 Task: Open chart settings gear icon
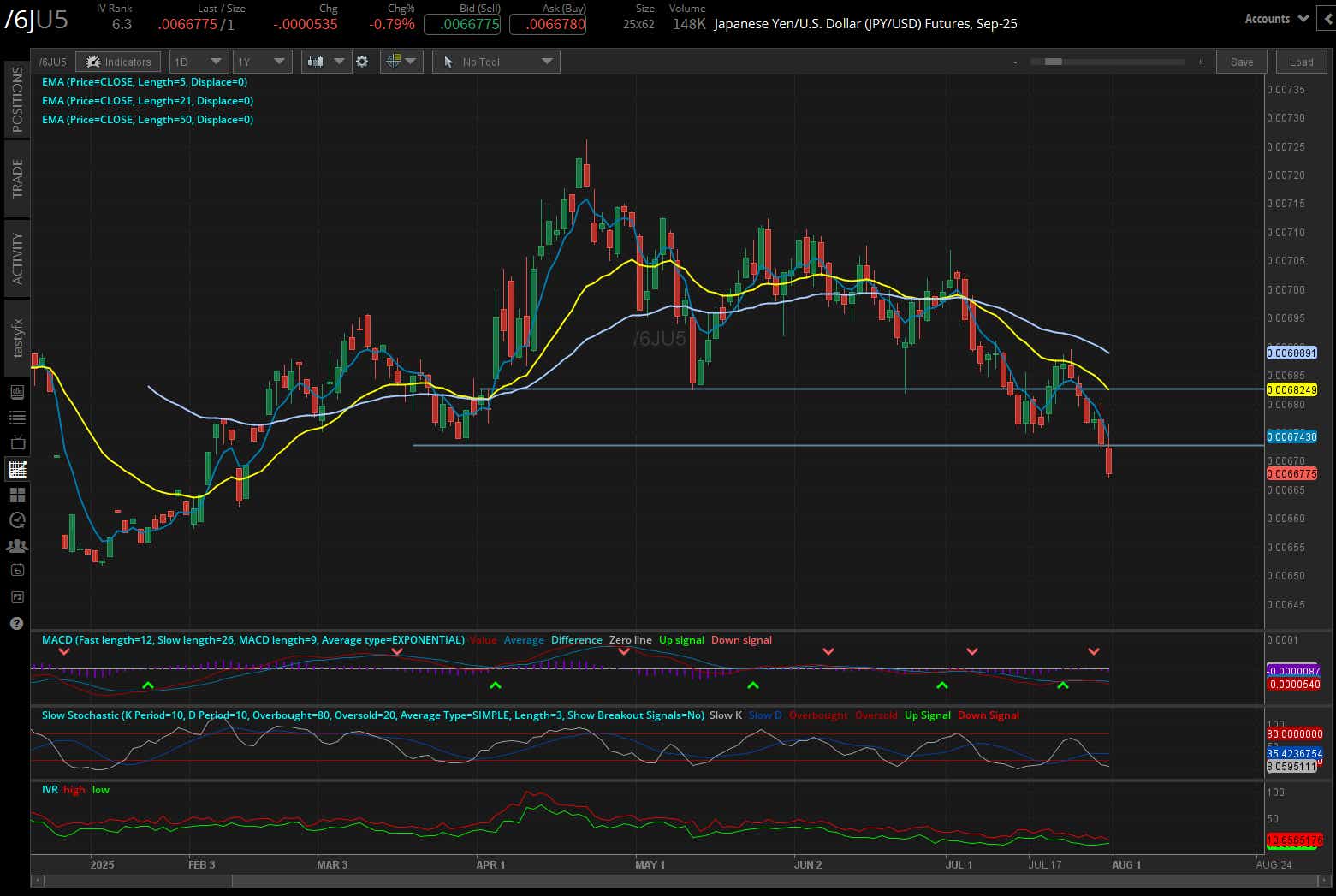coord(362,62)
